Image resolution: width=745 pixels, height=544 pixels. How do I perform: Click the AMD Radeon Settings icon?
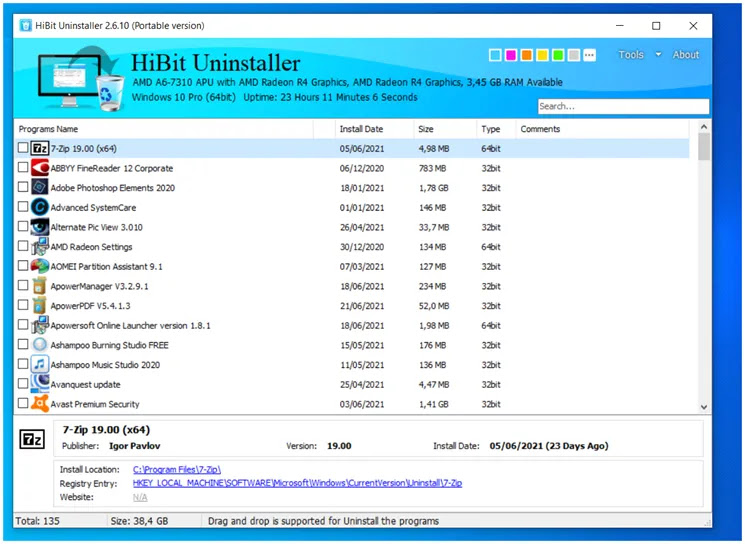tap(40, 247)
